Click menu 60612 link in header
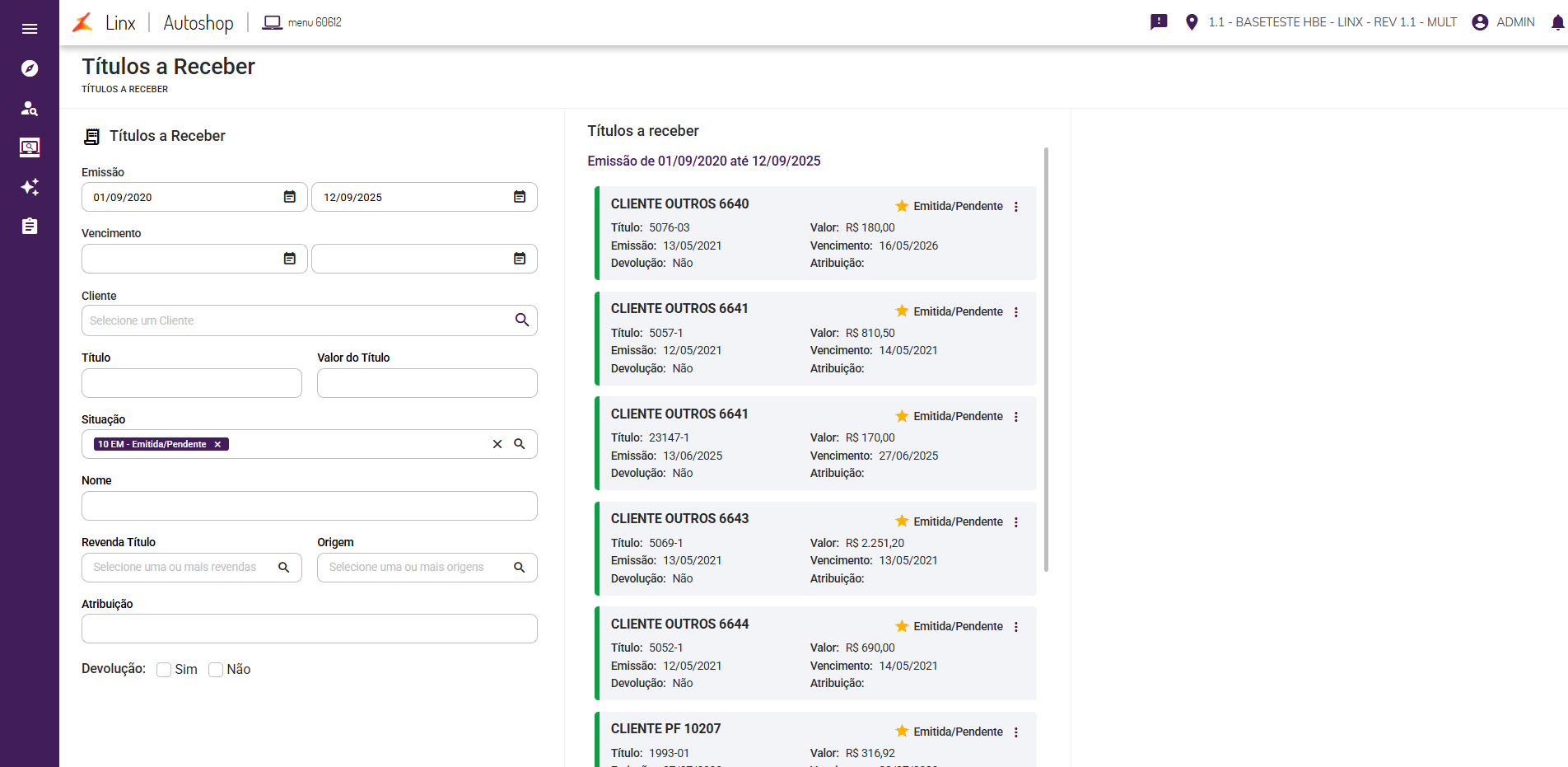The width and height of the screenshot is (1568, 767). (x=302, y=22)
